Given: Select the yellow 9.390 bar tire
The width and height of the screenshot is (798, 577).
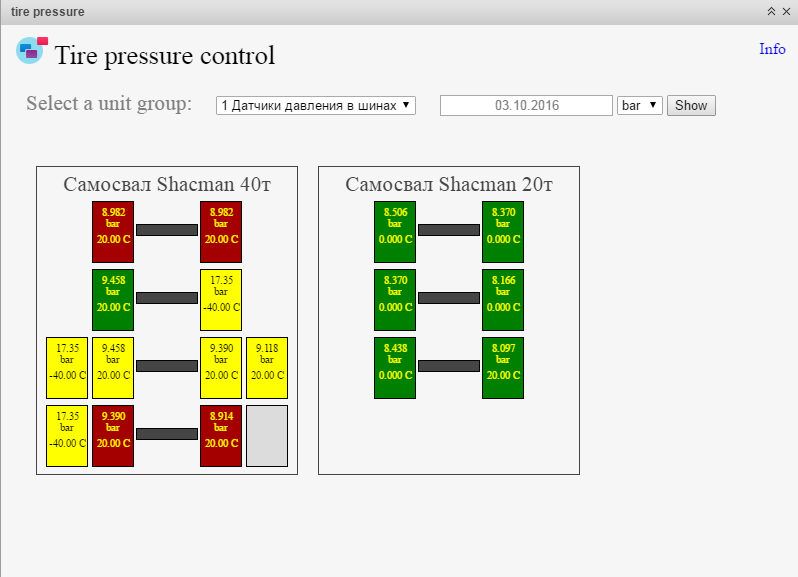Looking at the screenshot, I should click(x=221, y=367).
